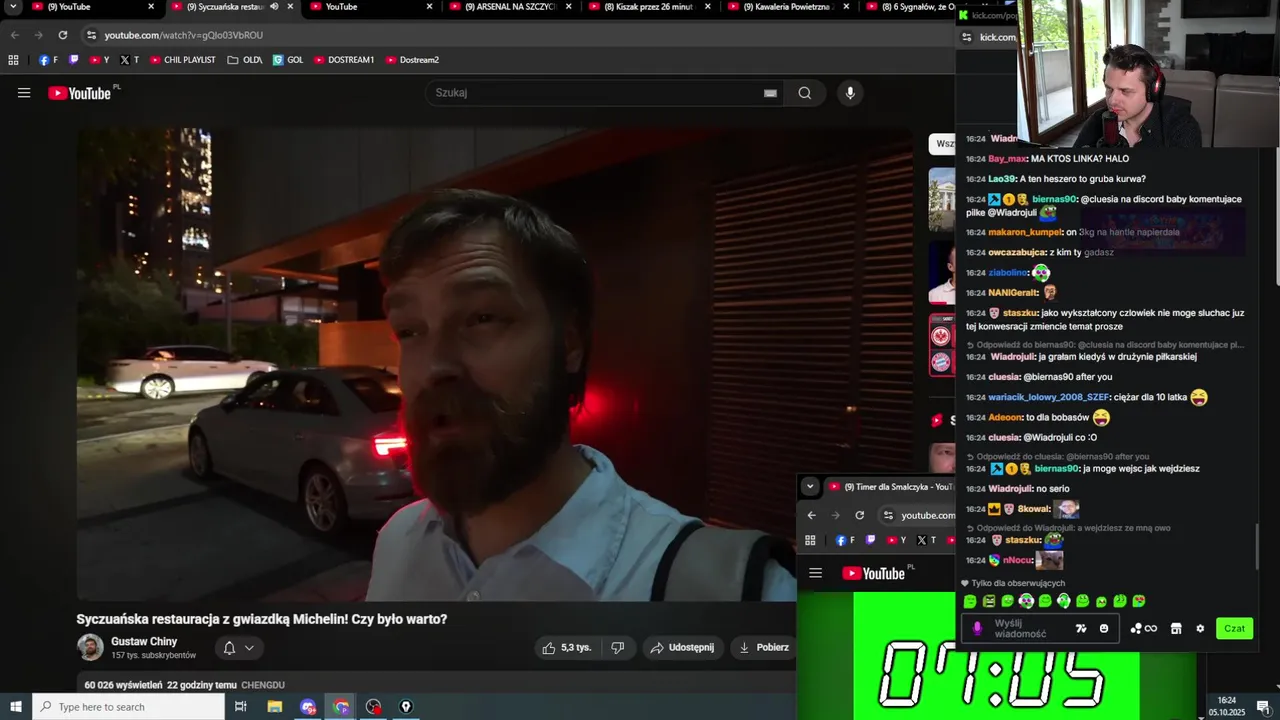This screenshot has height=720, width=1280.
Task: Click the Czat send button in Kick chat
Action: click(x=1234, y=629)
